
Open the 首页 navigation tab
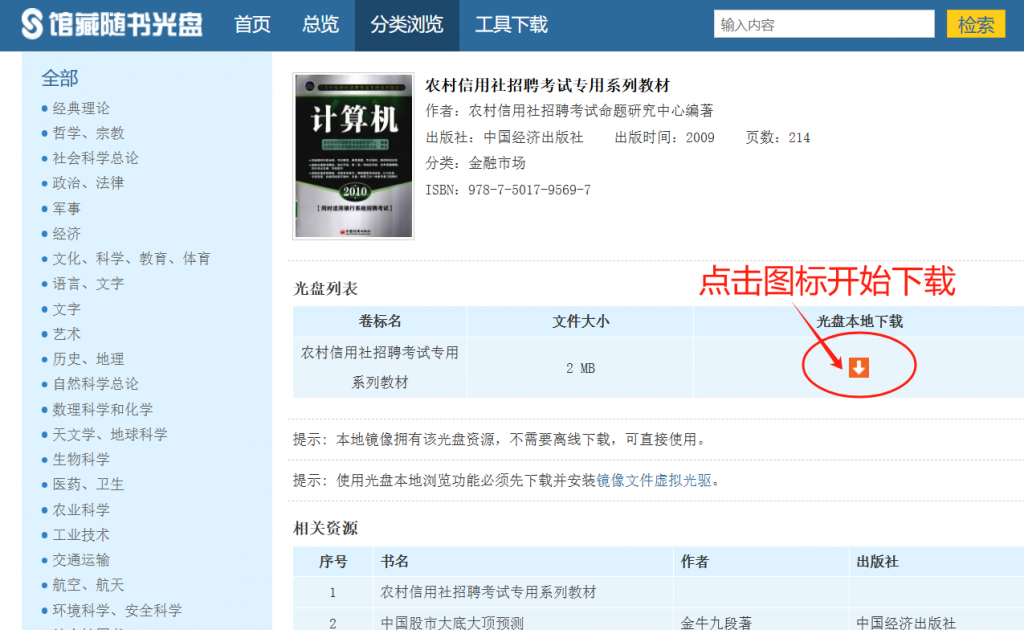click(252, 25)
